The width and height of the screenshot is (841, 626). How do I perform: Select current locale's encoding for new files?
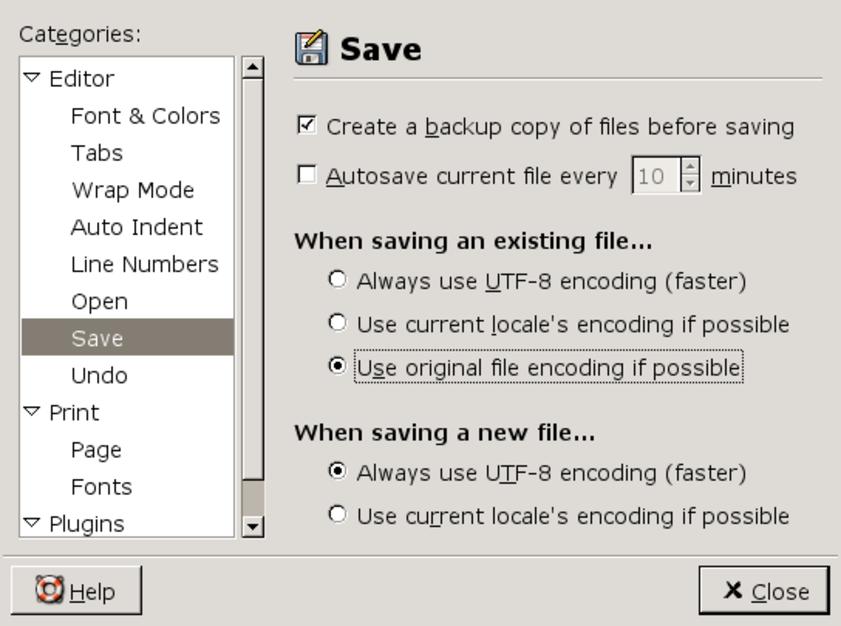(338, 515)
